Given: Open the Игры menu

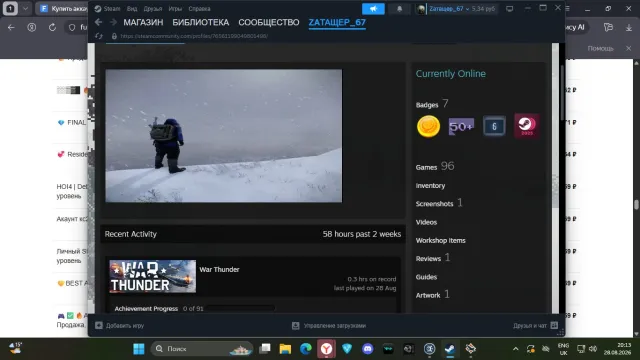Looking at the screenshot, I should [x=175, y=9].
